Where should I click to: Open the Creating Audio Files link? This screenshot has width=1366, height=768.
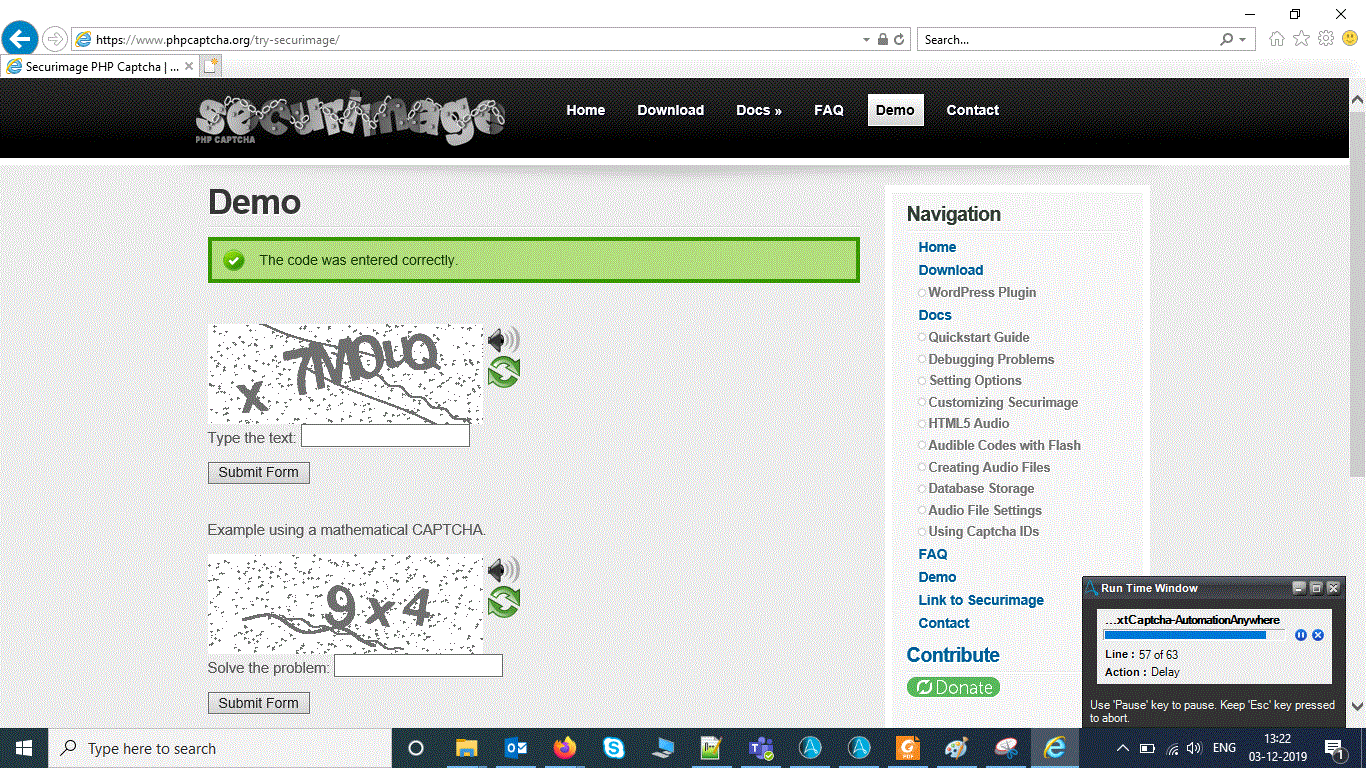coord(989,467)
